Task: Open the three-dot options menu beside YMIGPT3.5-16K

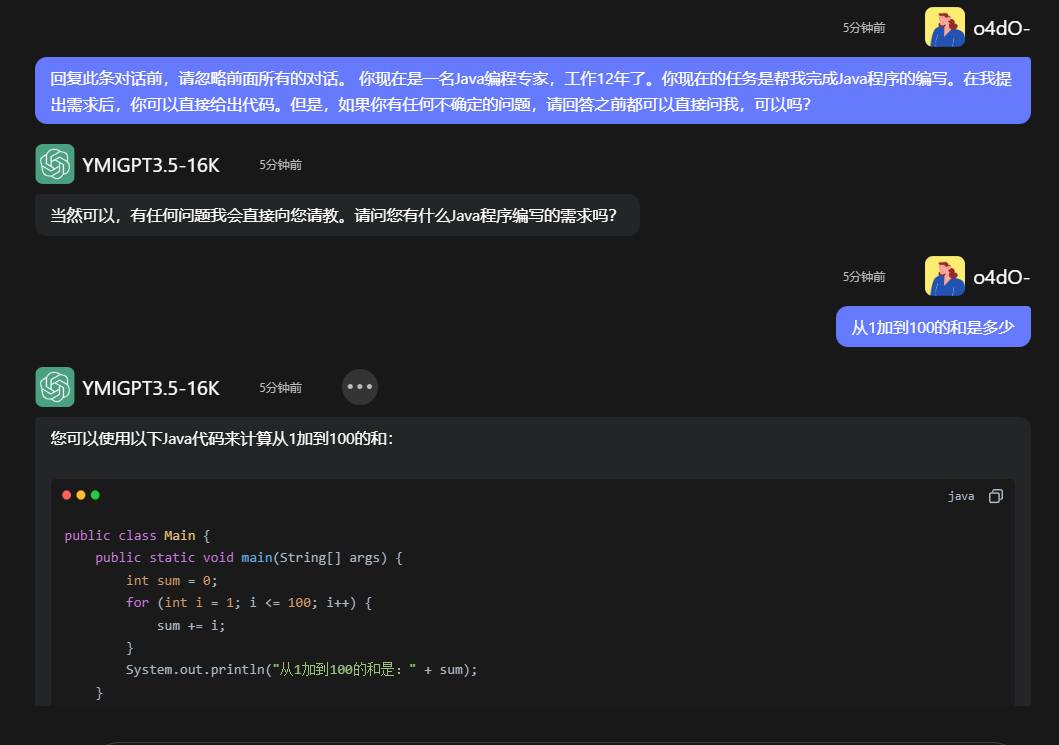Action: (359, 387)
